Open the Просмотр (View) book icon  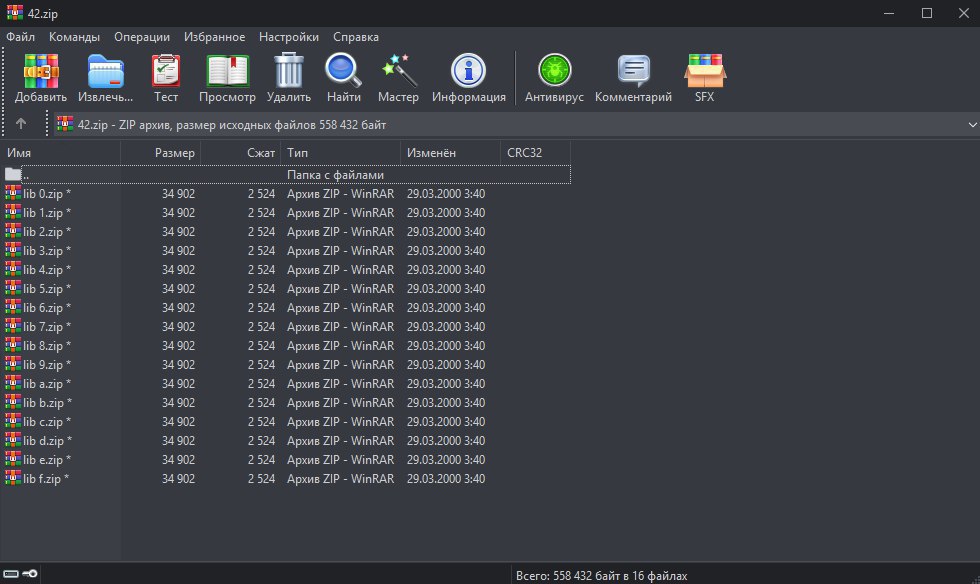pos(228,71)
